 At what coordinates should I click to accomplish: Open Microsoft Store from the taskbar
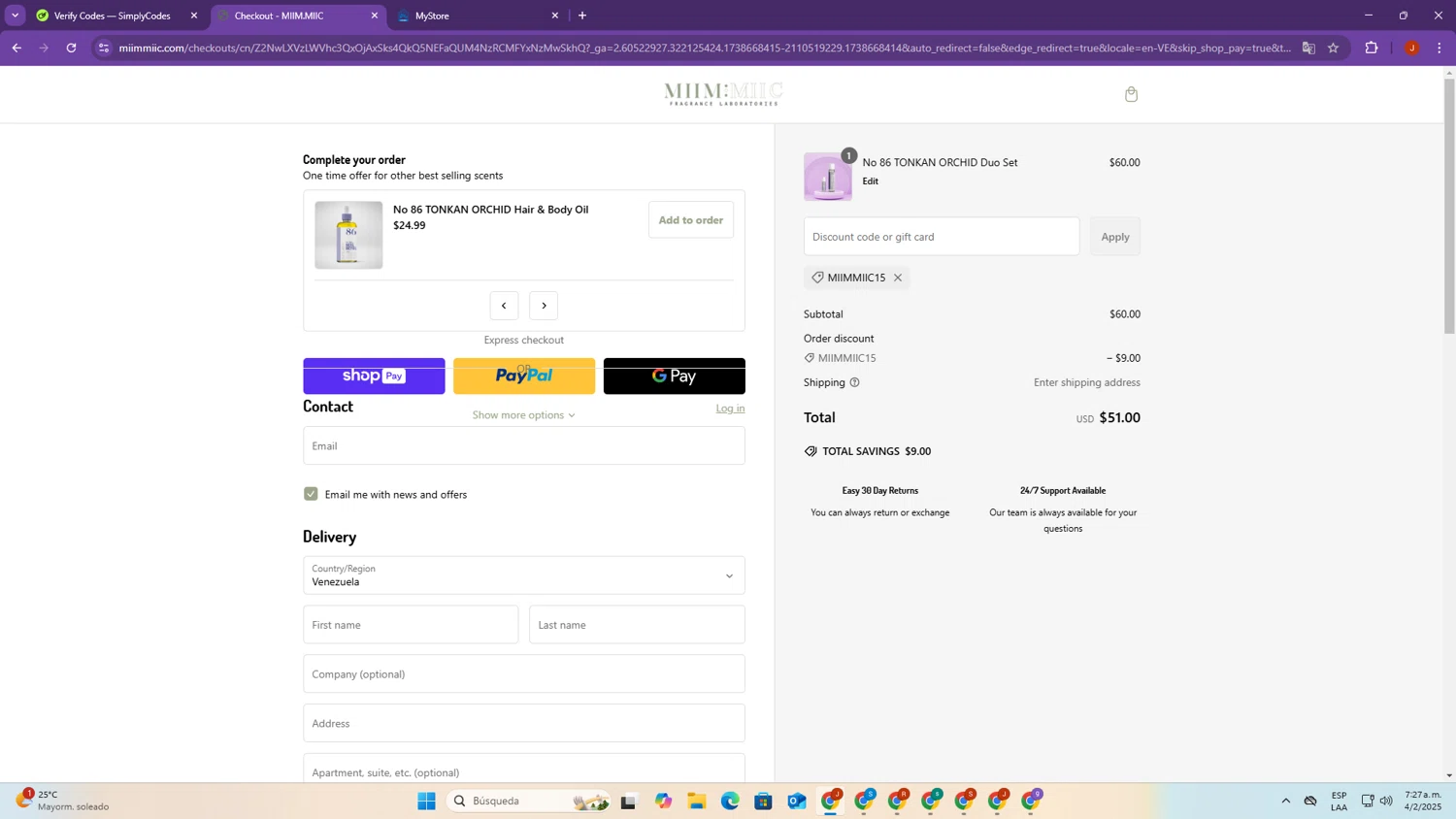tap(763, 801)
